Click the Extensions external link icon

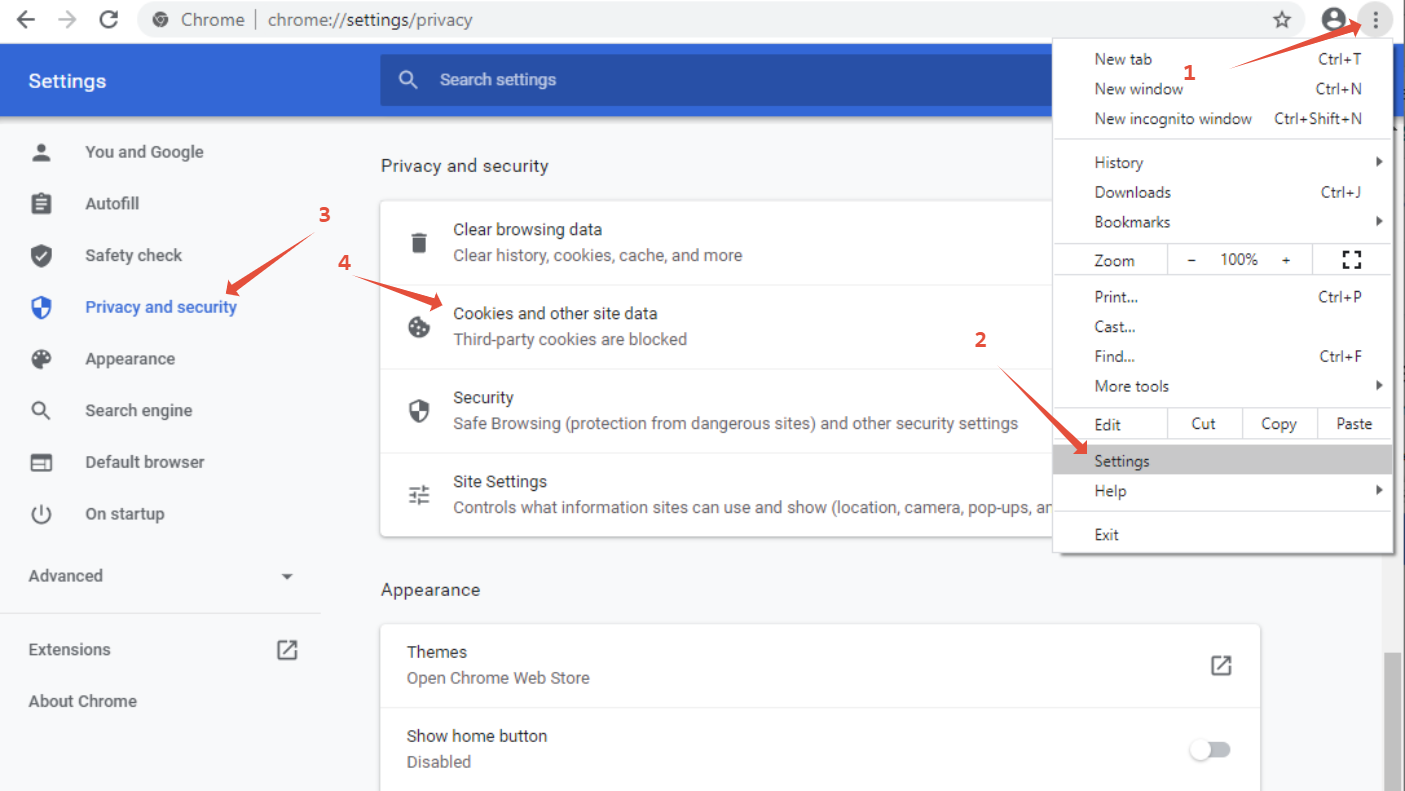(x=287, y=650)
